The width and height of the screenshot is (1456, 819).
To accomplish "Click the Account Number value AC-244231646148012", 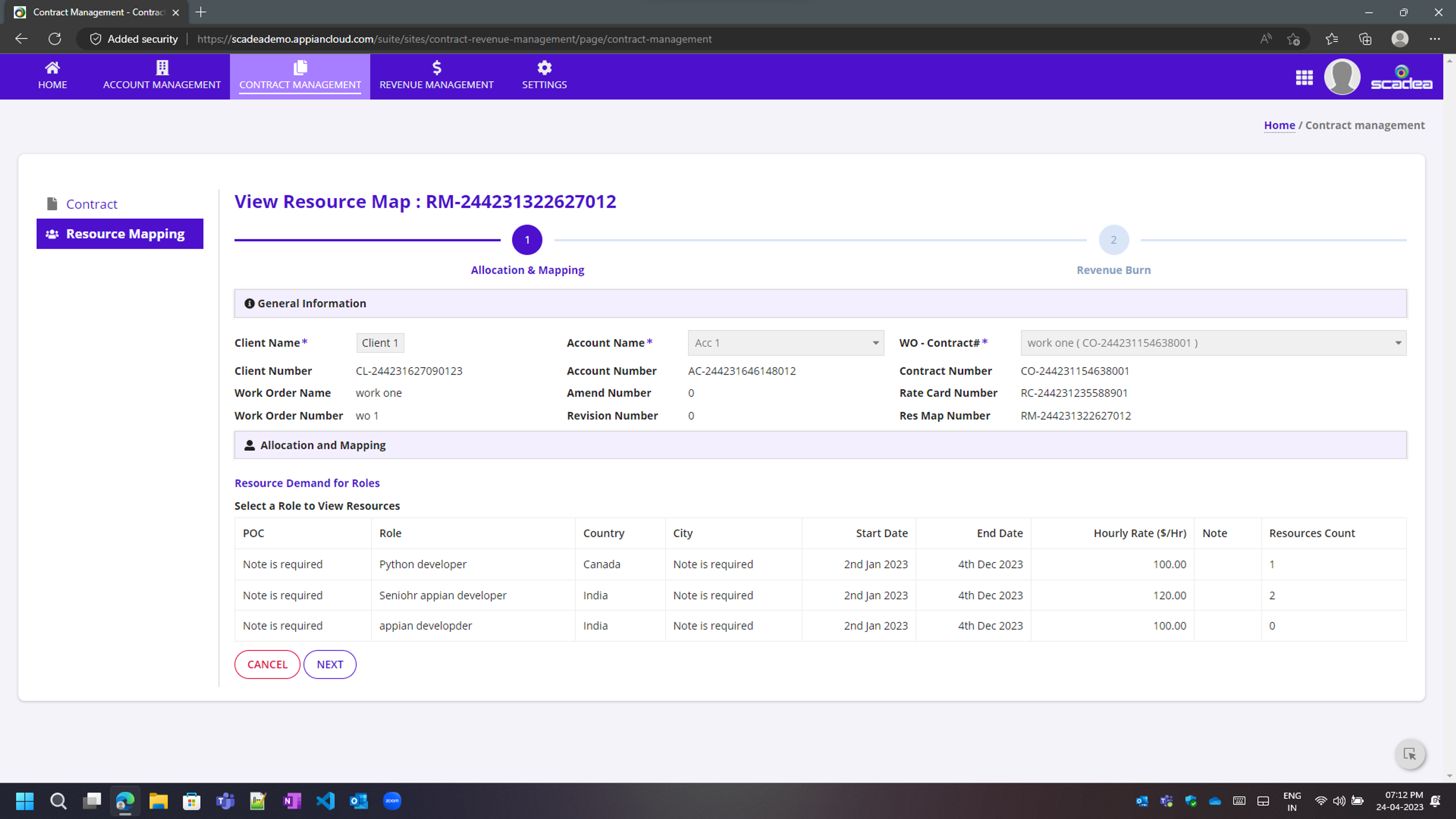I will (x=742, y=371).
